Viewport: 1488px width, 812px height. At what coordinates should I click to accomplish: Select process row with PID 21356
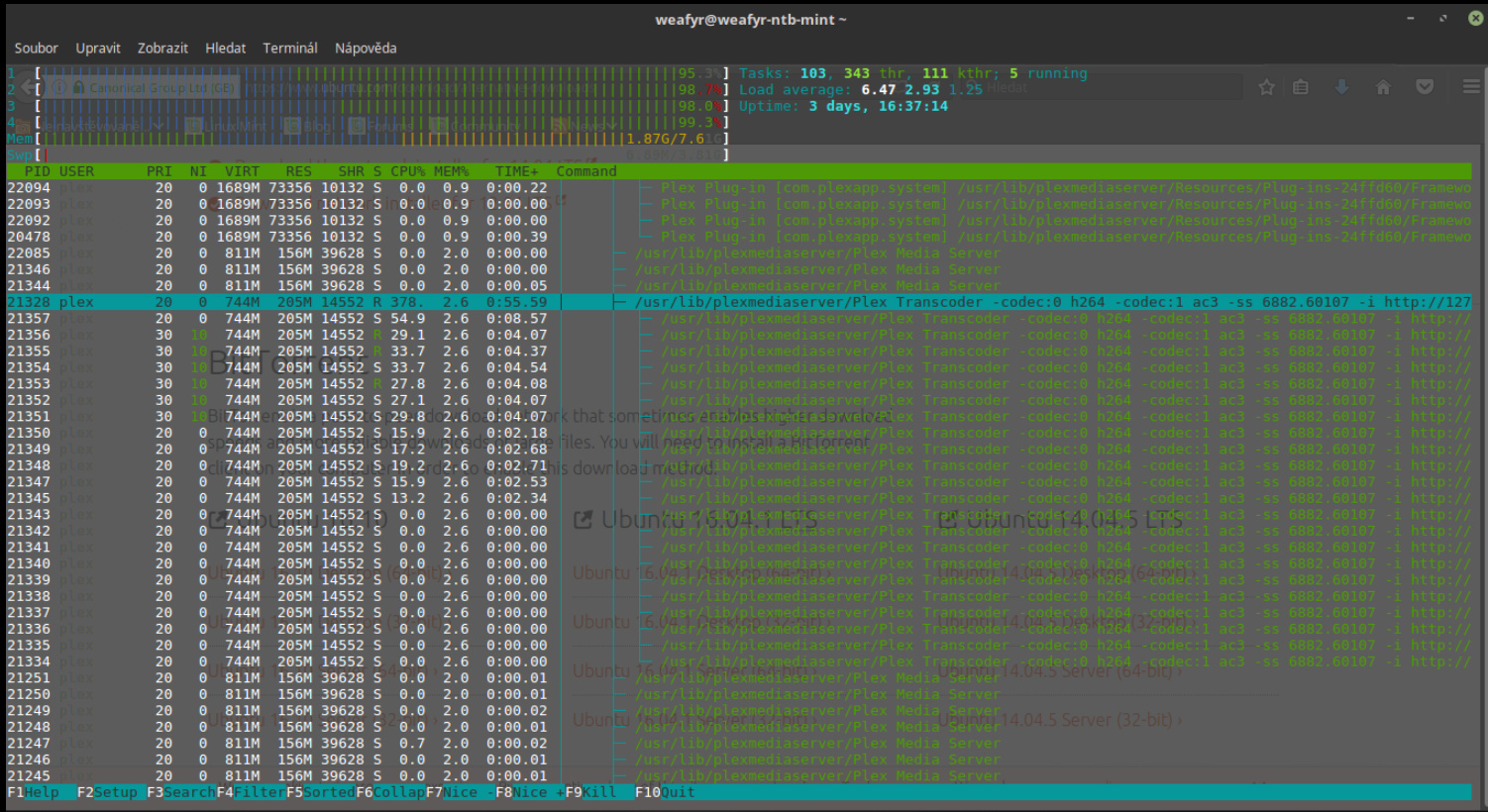point(739,335)
